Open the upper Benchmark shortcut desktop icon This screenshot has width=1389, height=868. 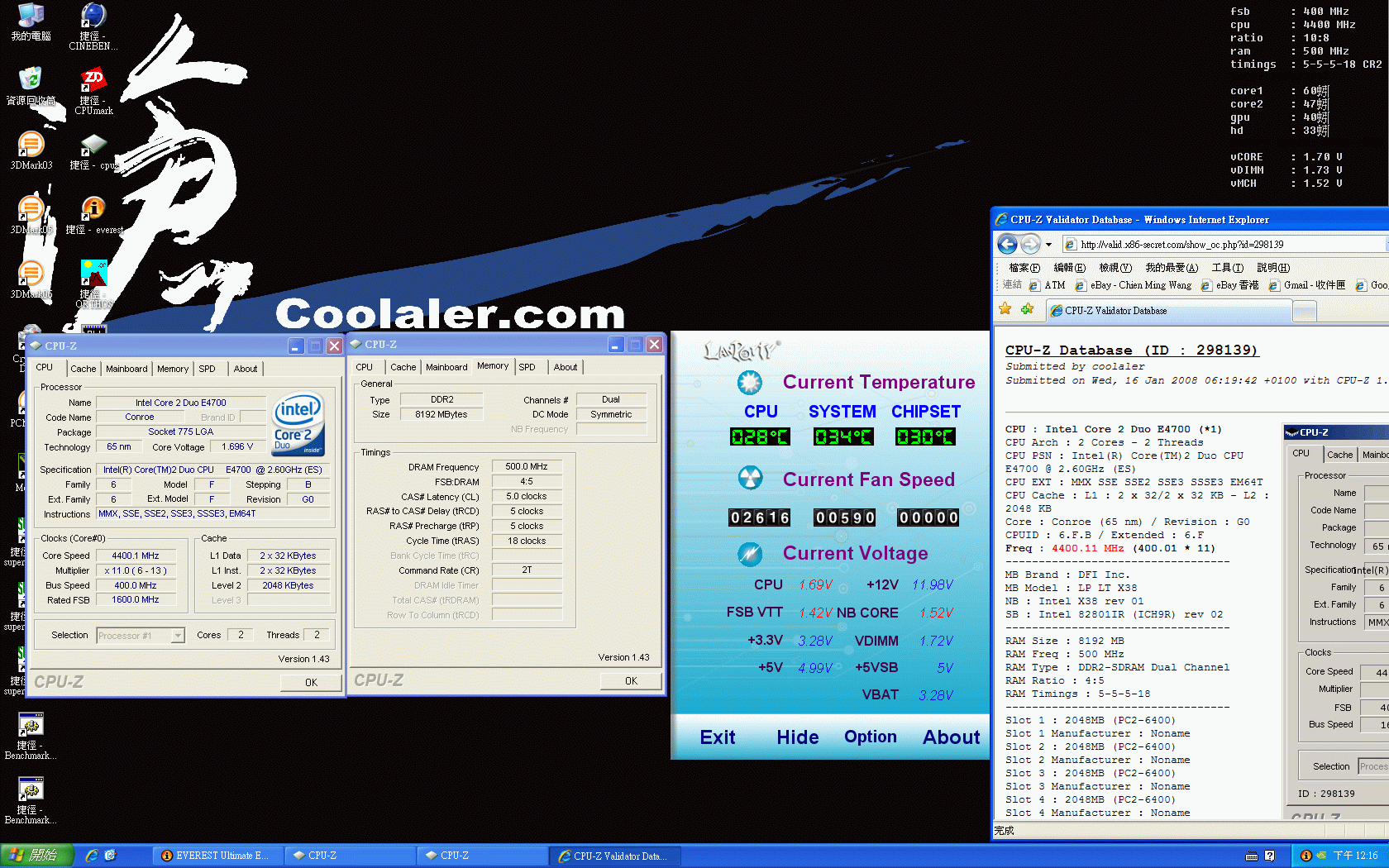click(x=31, y=736)
